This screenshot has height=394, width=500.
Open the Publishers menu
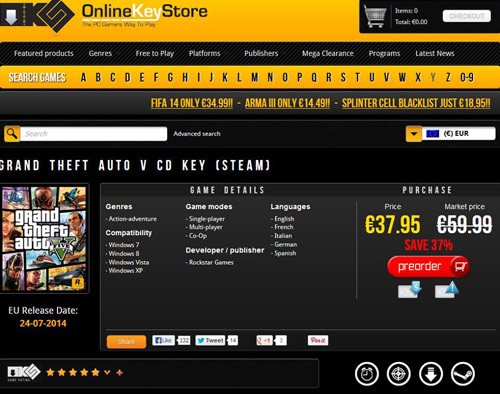(261, 53)
